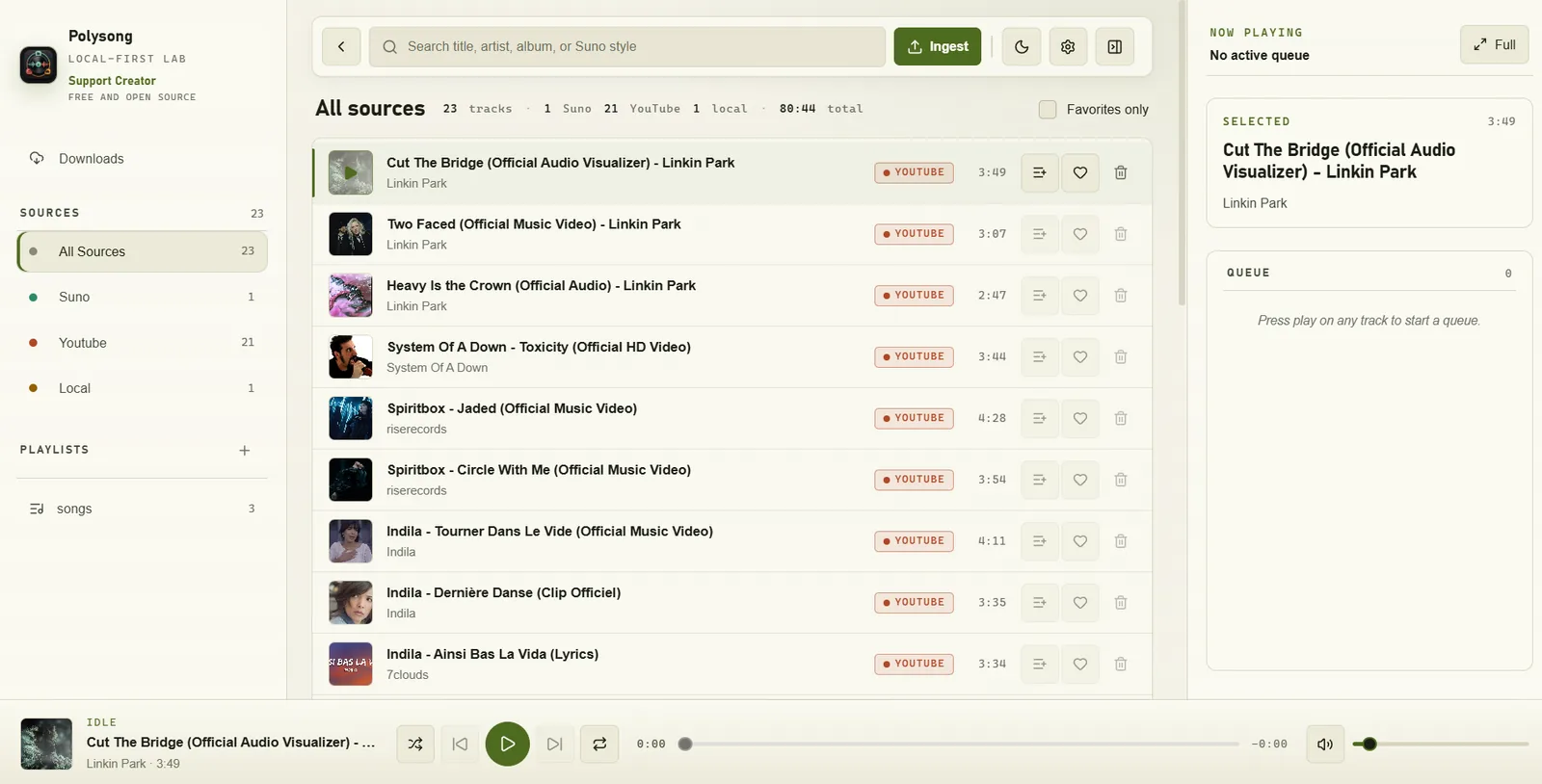Image resolution: width=1542 pixels, height=784 pixels.
Task: Add Heavy Is the Crown to queue
Action: tap(1040, 296)
